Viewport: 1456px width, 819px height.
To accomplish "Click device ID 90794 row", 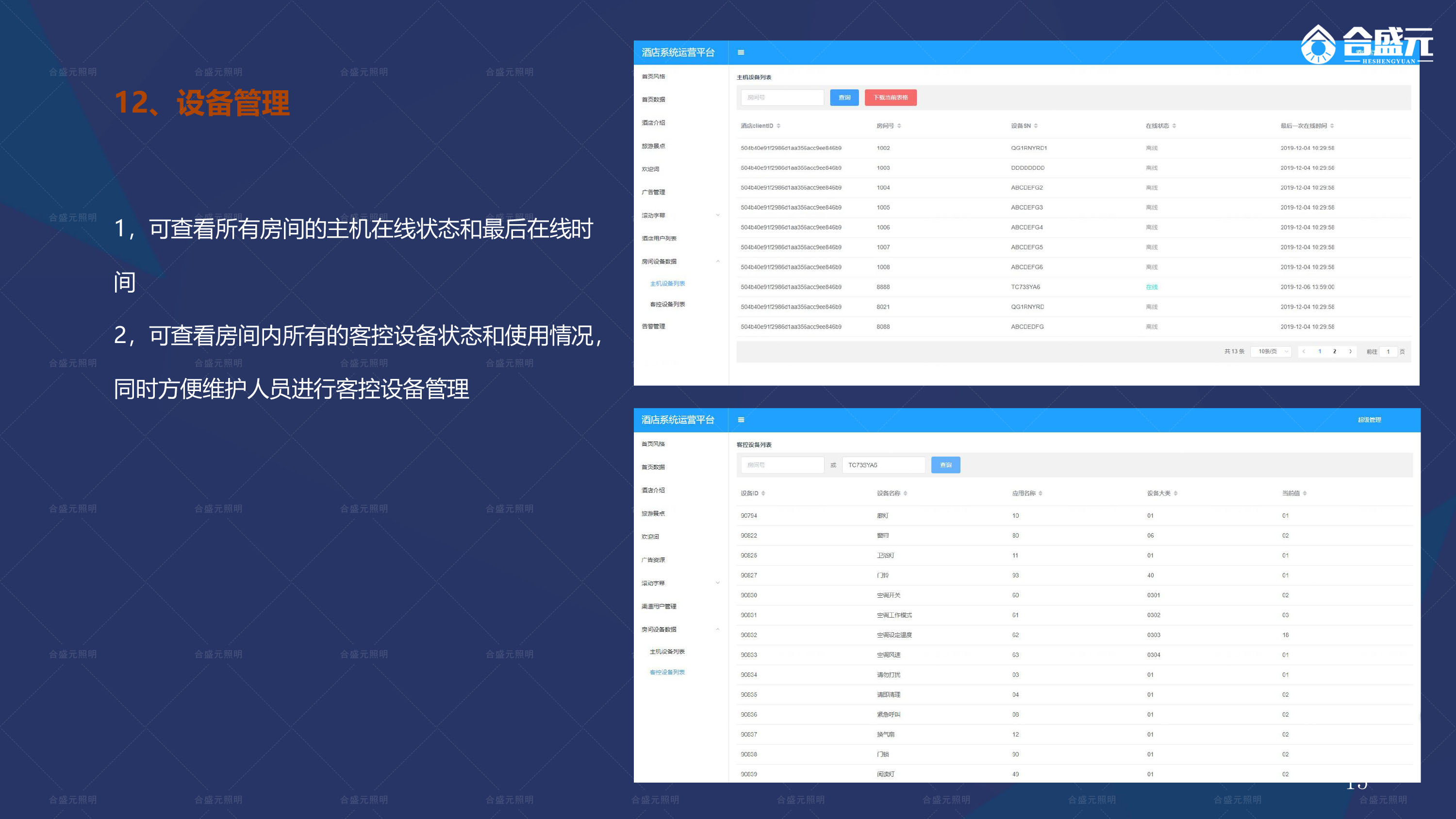I will (x=1074, y=515).
